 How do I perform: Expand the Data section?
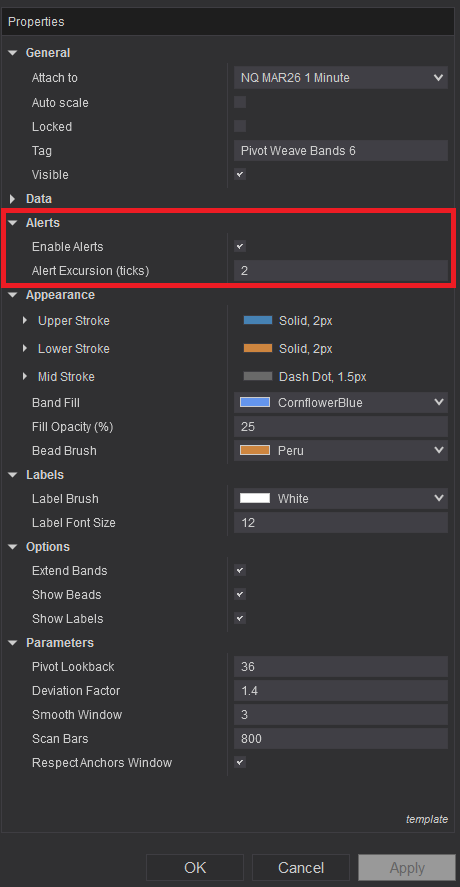pos(12,199)
